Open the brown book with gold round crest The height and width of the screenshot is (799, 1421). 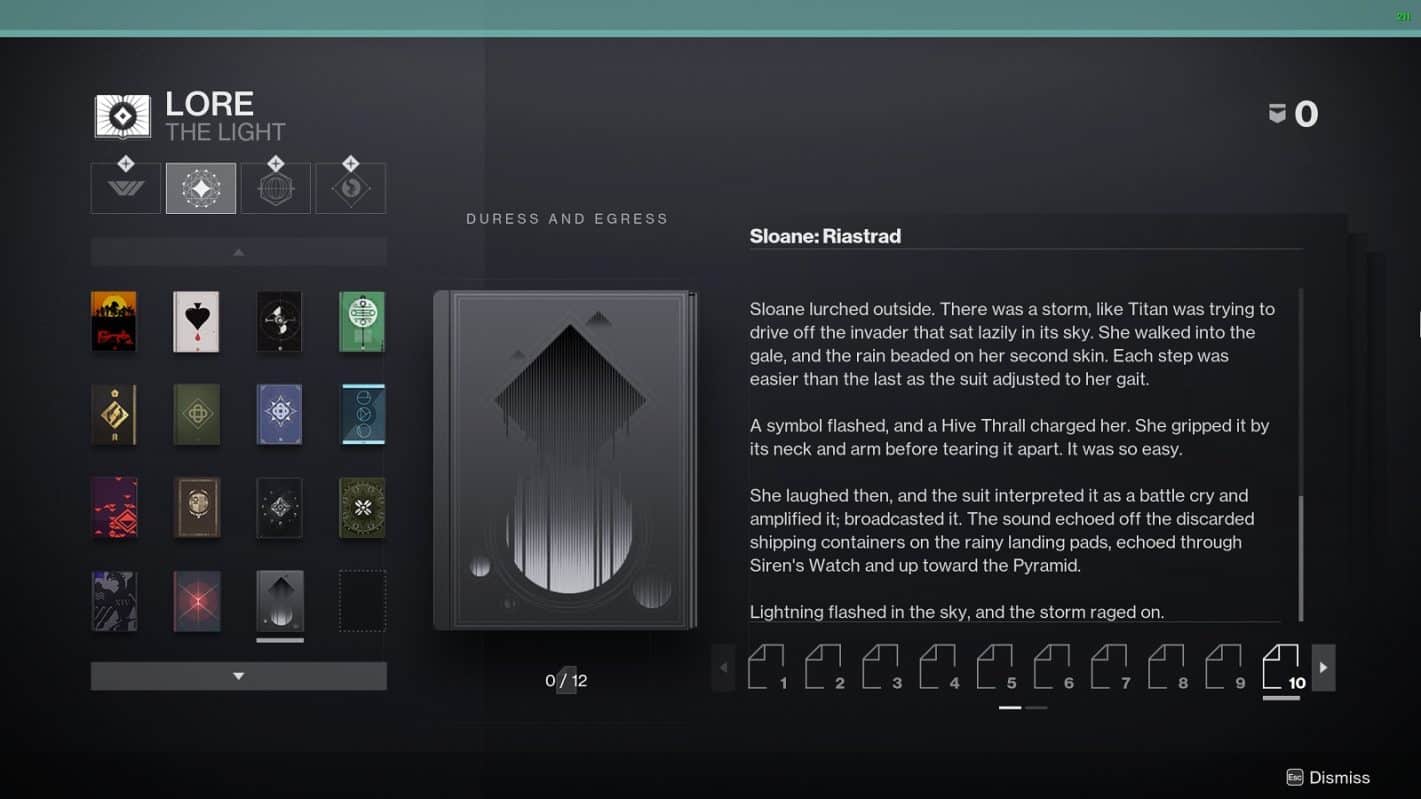point(196,508)
